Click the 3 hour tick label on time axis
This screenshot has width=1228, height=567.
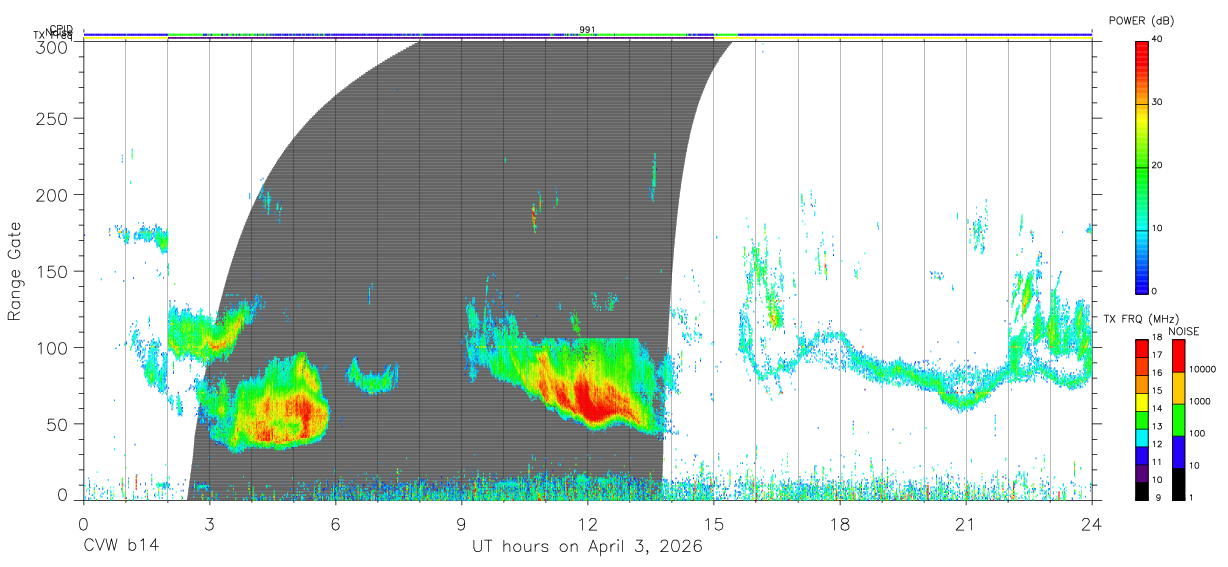[x=210, y=524]
